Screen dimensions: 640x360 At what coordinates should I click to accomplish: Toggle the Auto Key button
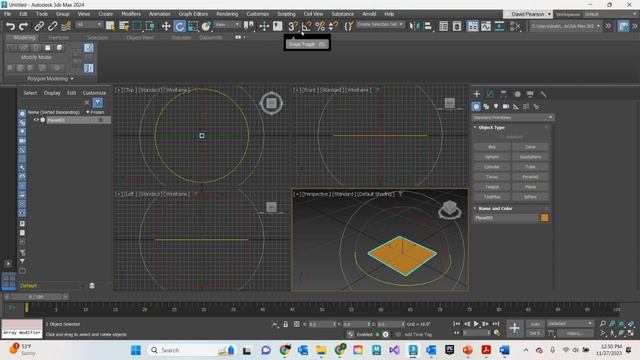[x=535, y=324]
